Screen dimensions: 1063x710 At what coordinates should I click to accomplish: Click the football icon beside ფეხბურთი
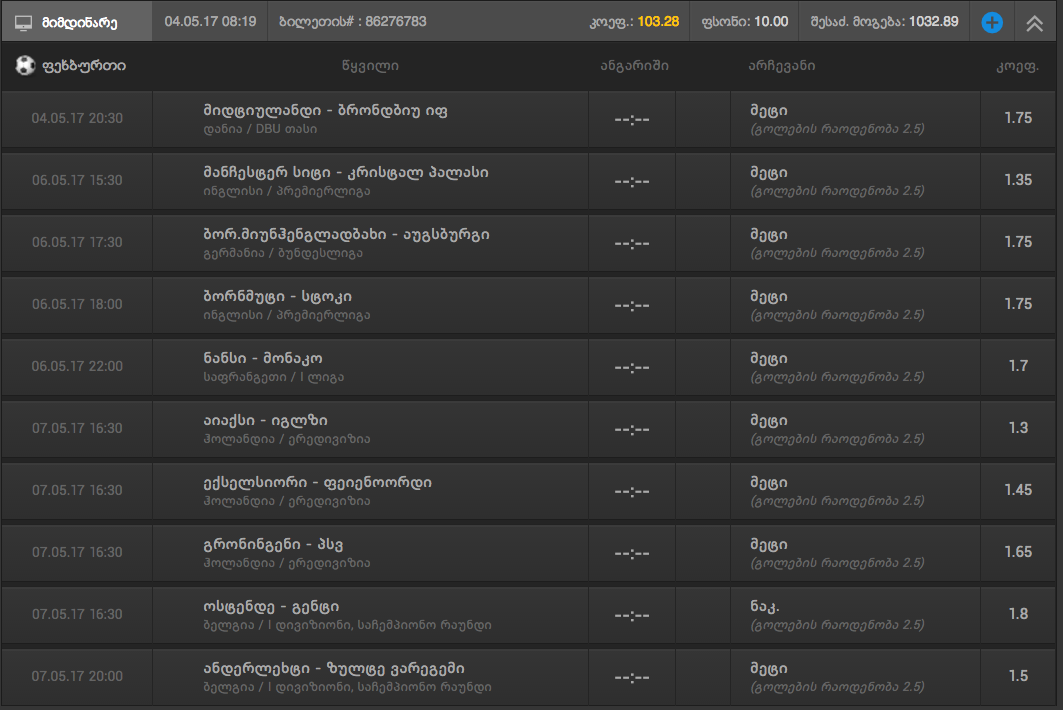(25, 66)
